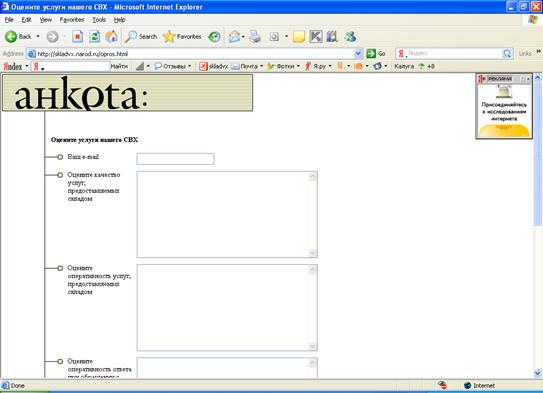Open the Tools menu
The height and width of the screenshot is (393, 543).
99,20
